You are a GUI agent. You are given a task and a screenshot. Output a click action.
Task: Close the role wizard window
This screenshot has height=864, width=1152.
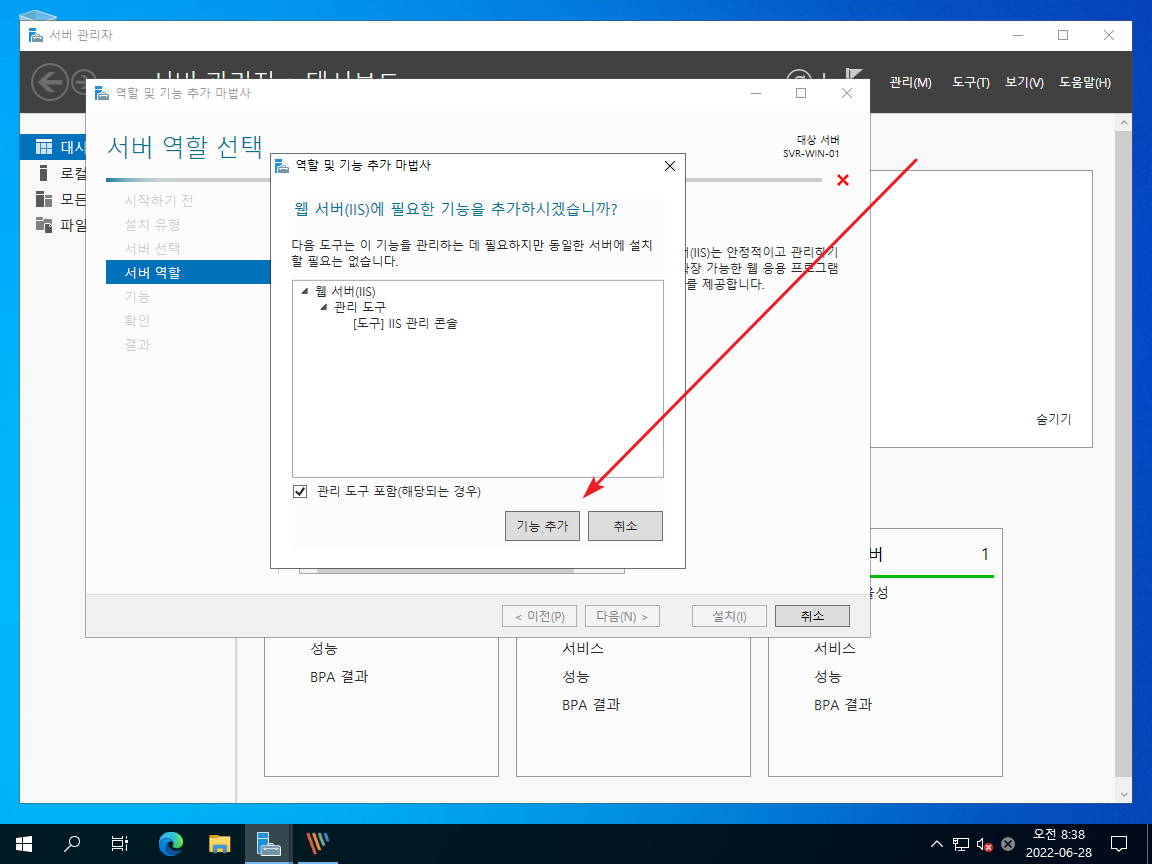[846, 93]
